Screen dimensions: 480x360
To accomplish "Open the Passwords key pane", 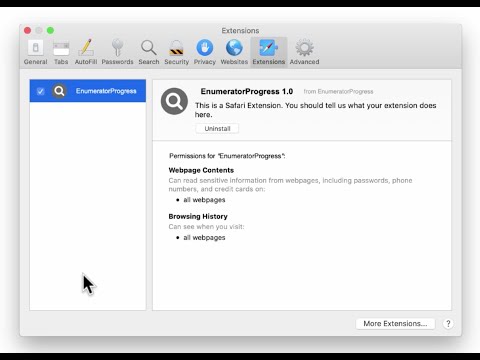I will coord(117,53).
